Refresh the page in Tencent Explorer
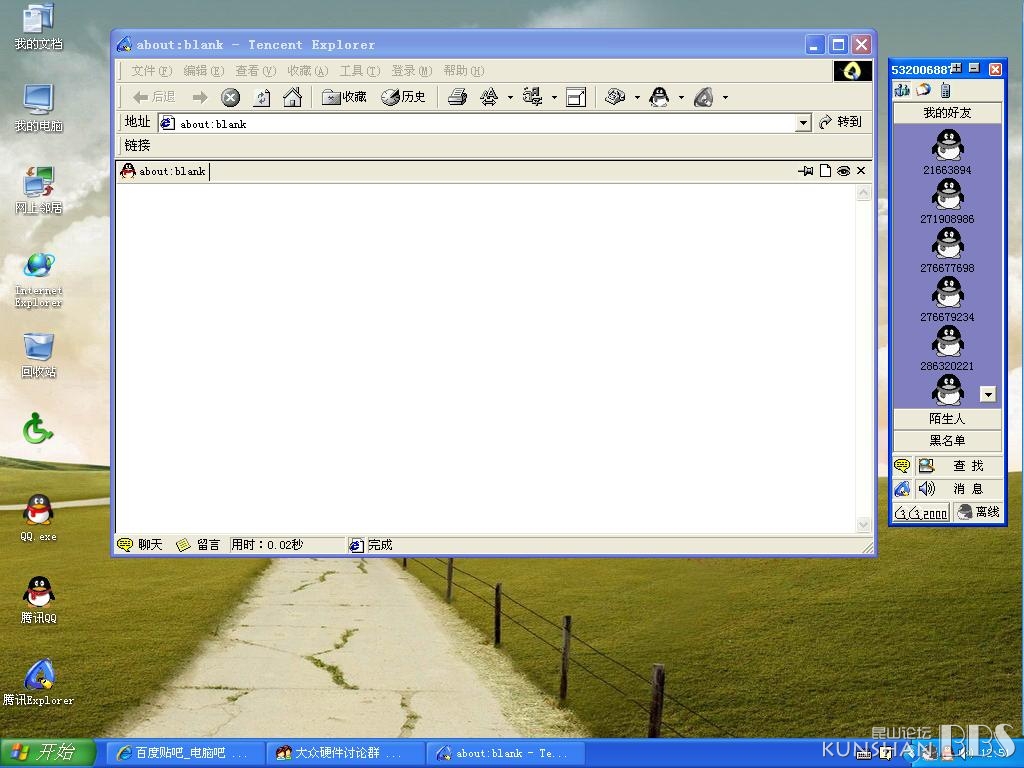Viewport: 1024px width, 768px height. click(x=262, y=98)
